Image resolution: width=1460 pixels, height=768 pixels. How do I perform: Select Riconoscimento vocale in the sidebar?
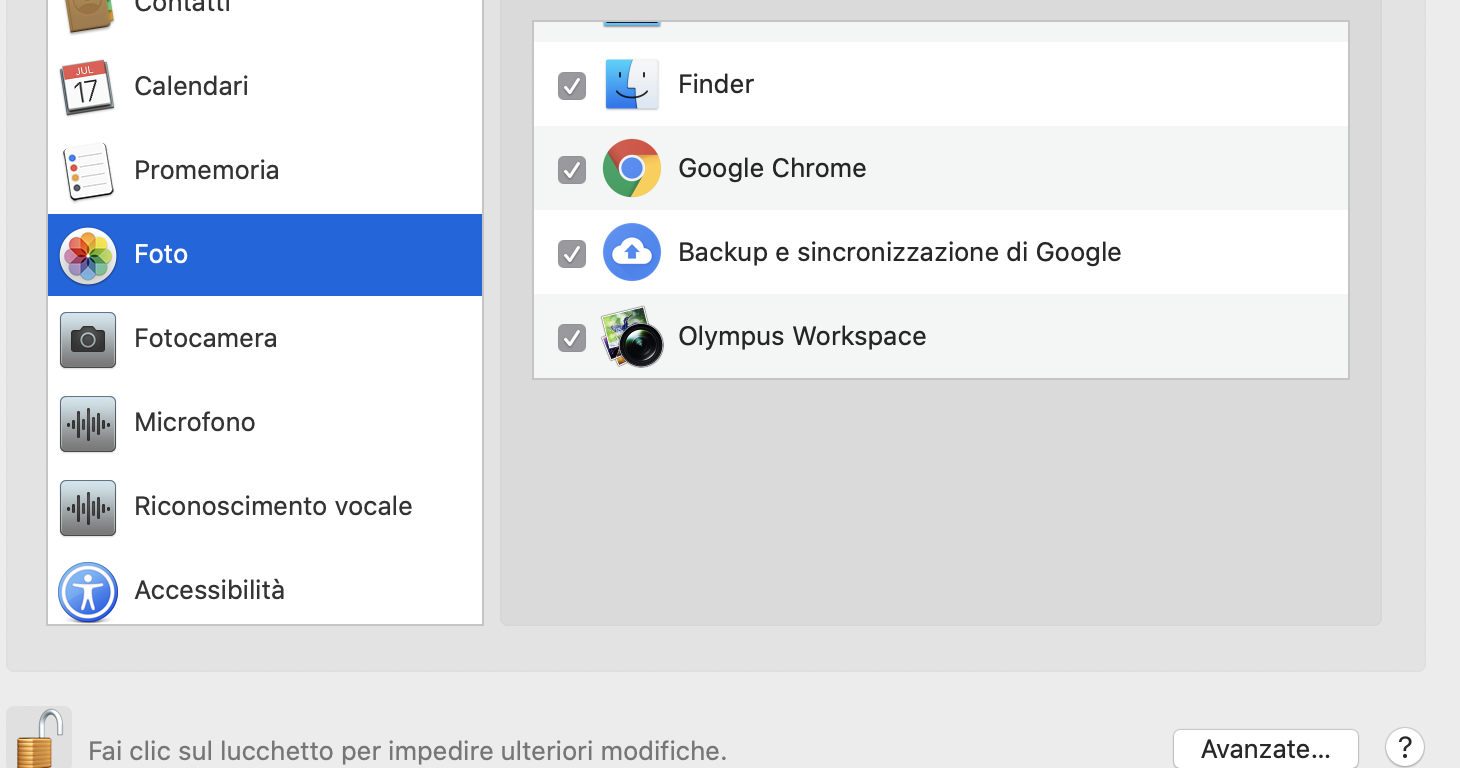point(265,507)
